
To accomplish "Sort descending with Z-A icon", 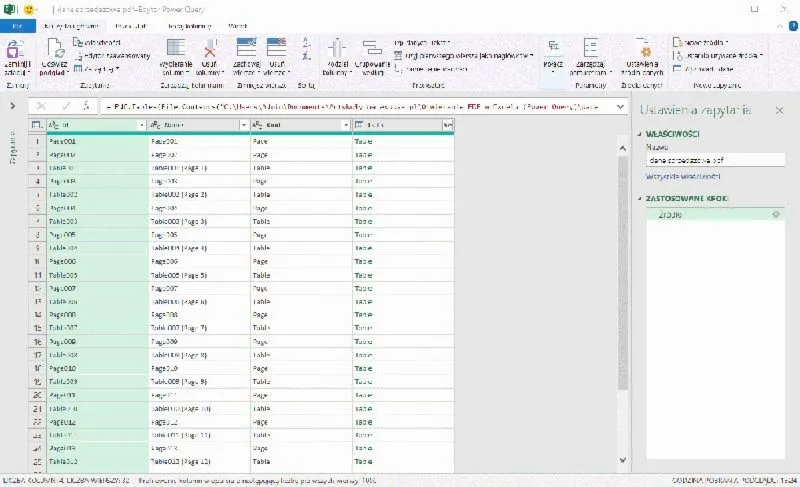I will [x=306, y=55].
